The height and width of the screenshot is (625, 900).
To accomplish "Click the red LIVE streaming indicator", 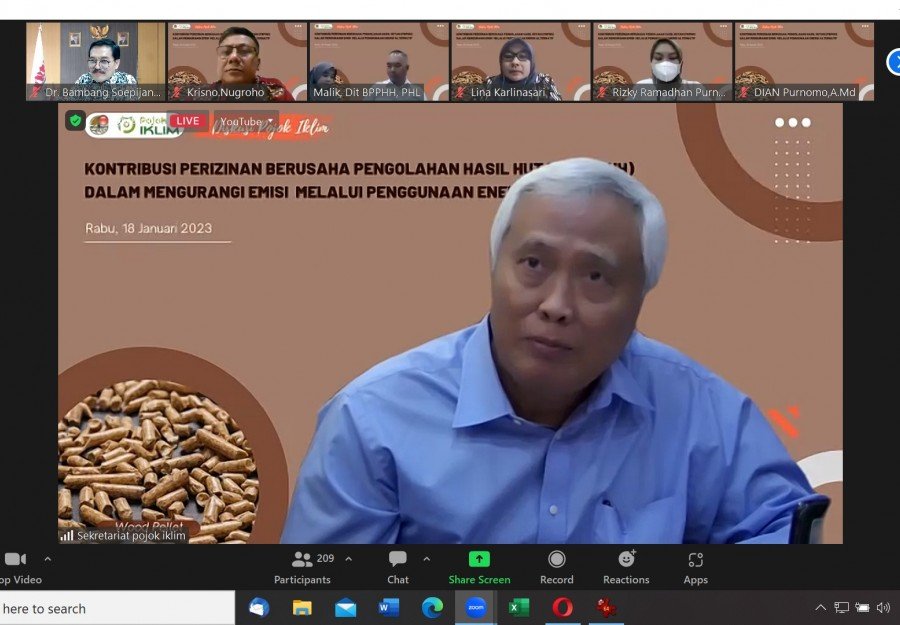I will [x=188, y=121].
